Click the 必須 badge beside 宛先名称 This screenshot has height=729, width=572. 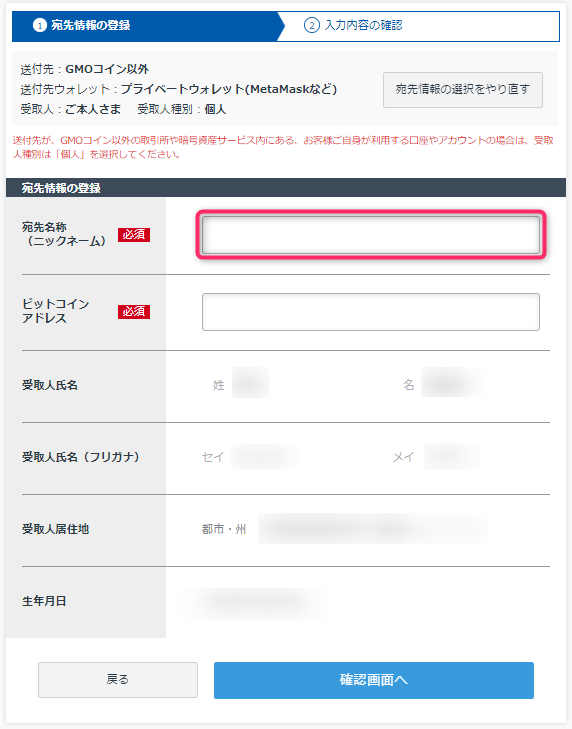point(134,234)
